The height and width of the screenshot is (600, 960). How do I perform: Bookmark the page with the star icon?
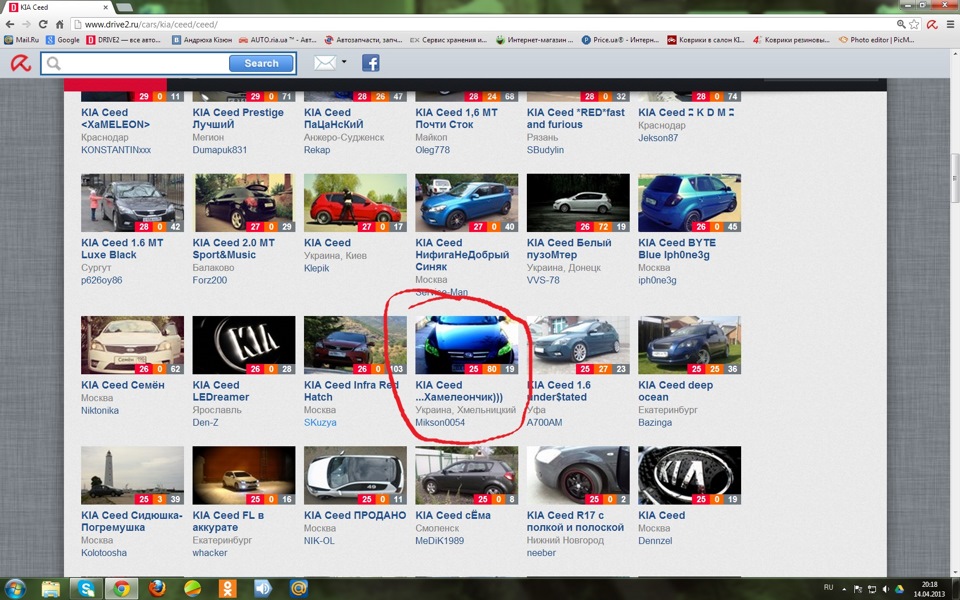tap(914, 24)
